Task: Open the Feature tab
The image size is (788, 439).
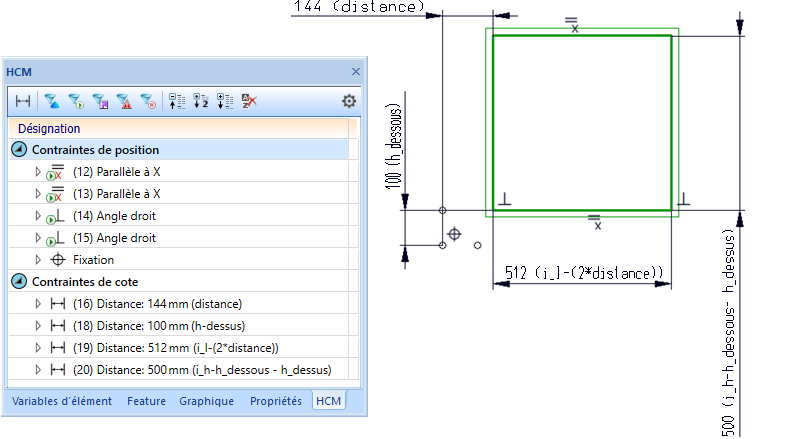Action: (147, 401)
